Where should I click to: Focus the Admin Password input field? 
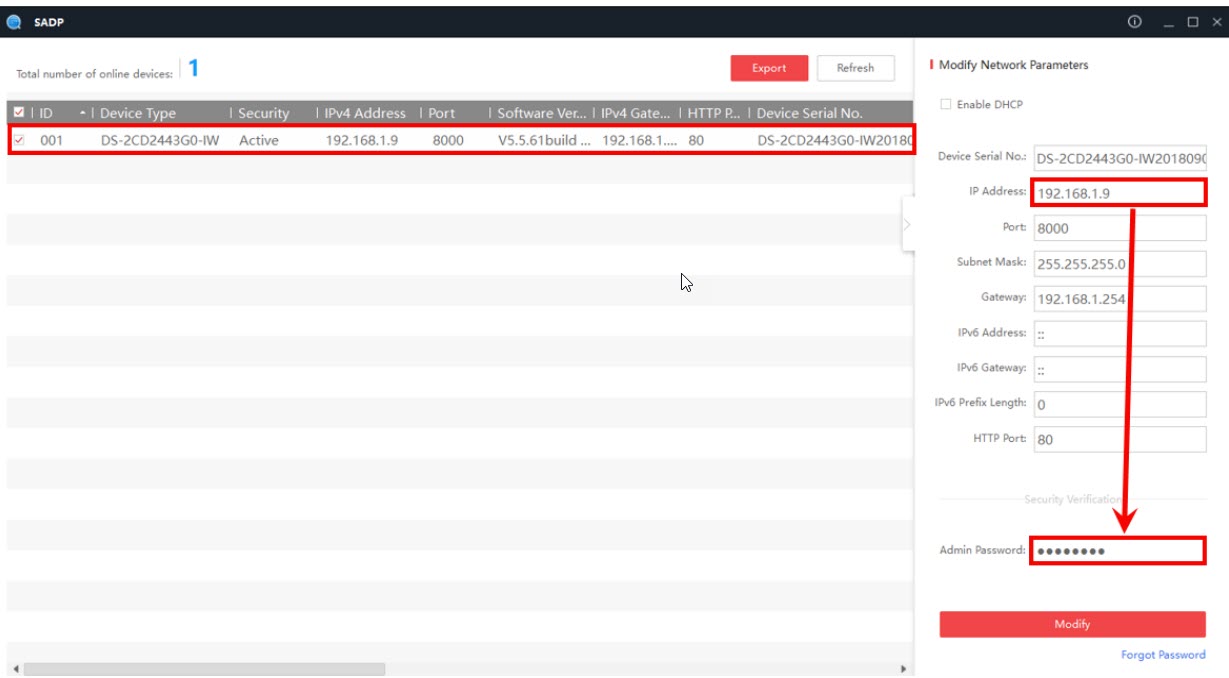click(1117, 551)
